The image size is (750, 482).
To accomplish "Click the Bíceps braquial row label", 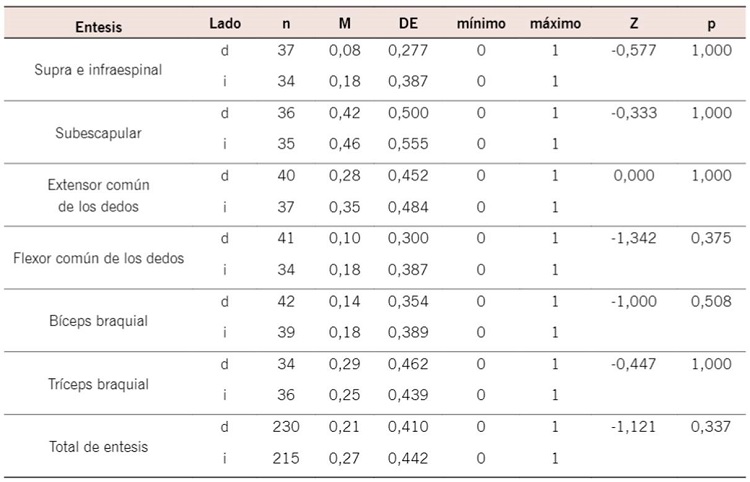I will click(x=99, y=321).
